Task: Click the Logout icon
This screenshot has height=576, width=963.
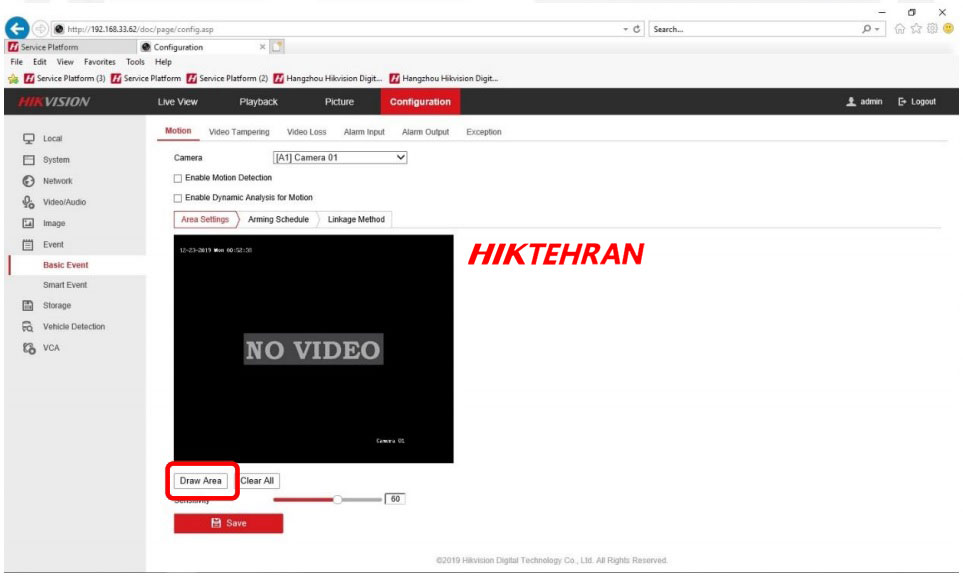Action: (x=902, y=102)
